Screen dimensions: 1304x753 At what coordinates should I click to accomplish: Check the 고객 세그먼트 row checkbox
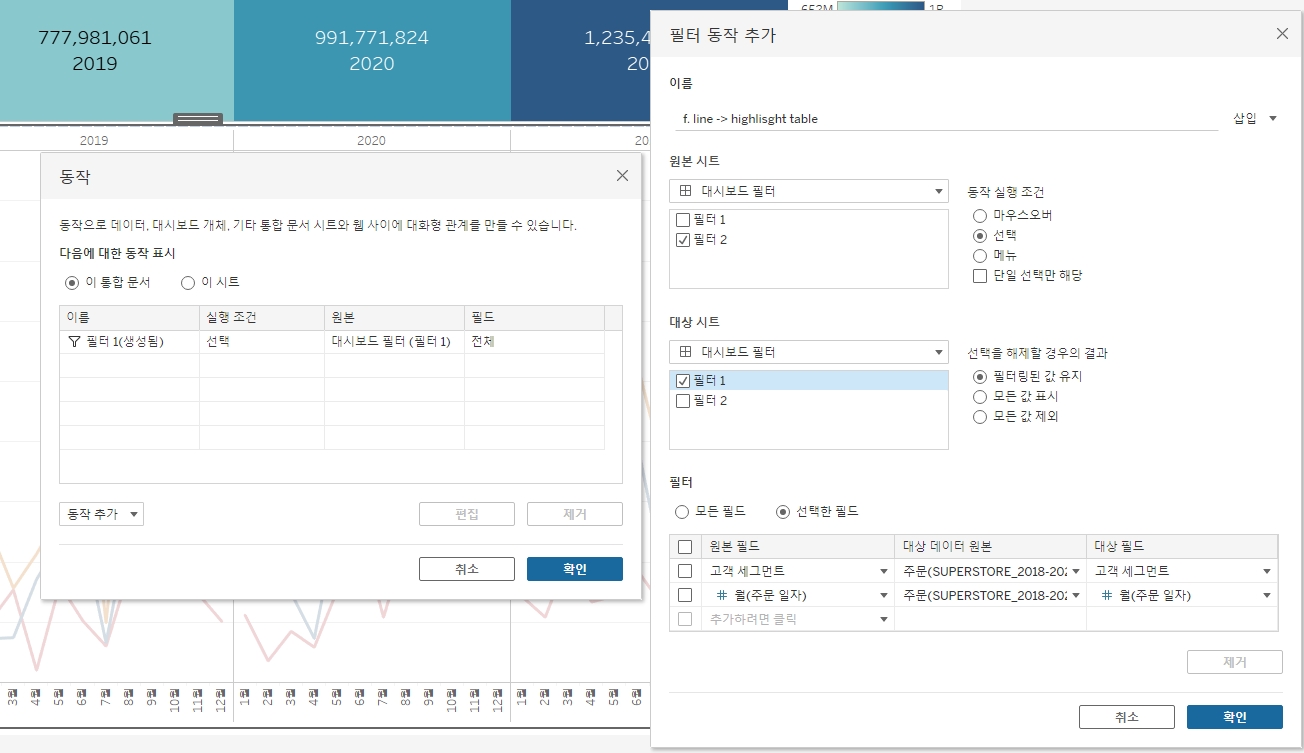coord(685,571)
